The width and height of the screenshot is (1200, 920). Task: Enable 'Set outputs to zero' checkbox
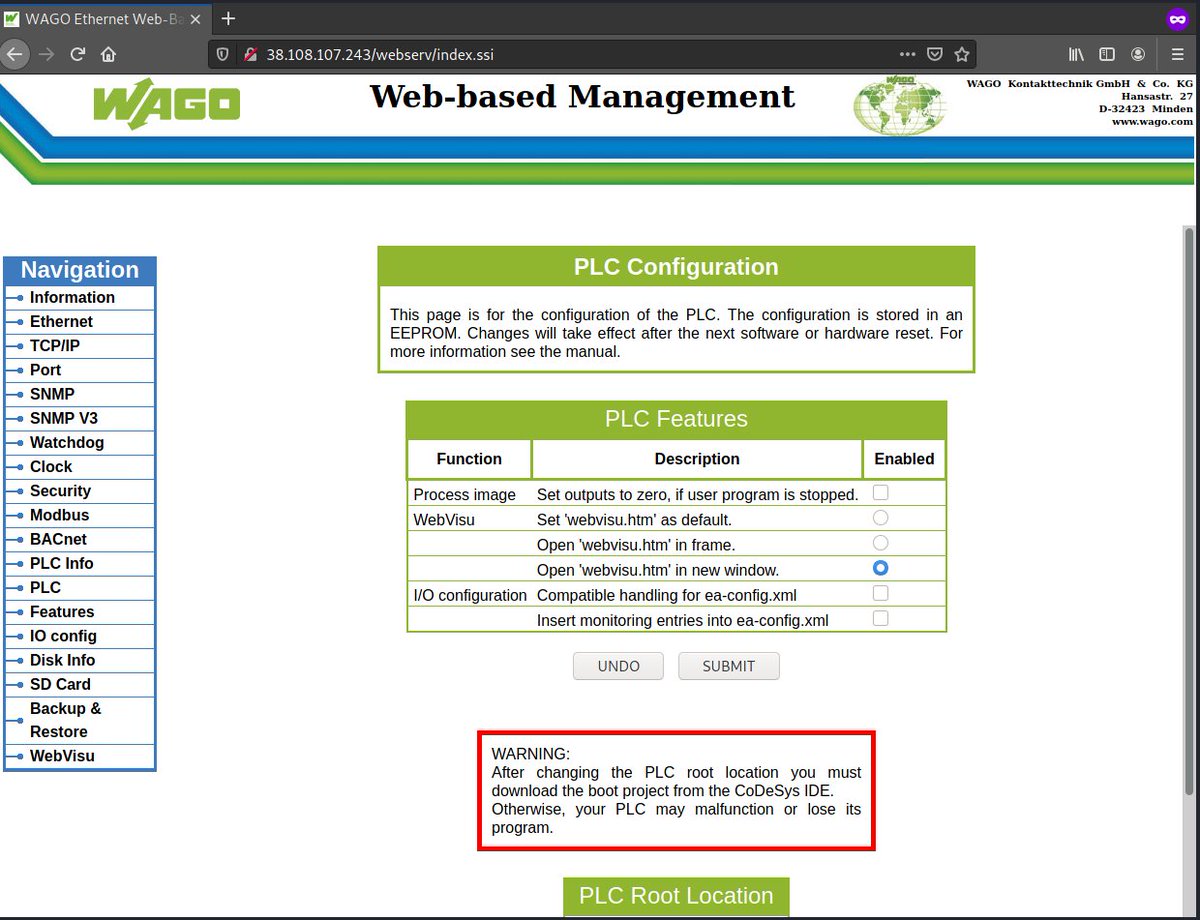pos(880,493)
